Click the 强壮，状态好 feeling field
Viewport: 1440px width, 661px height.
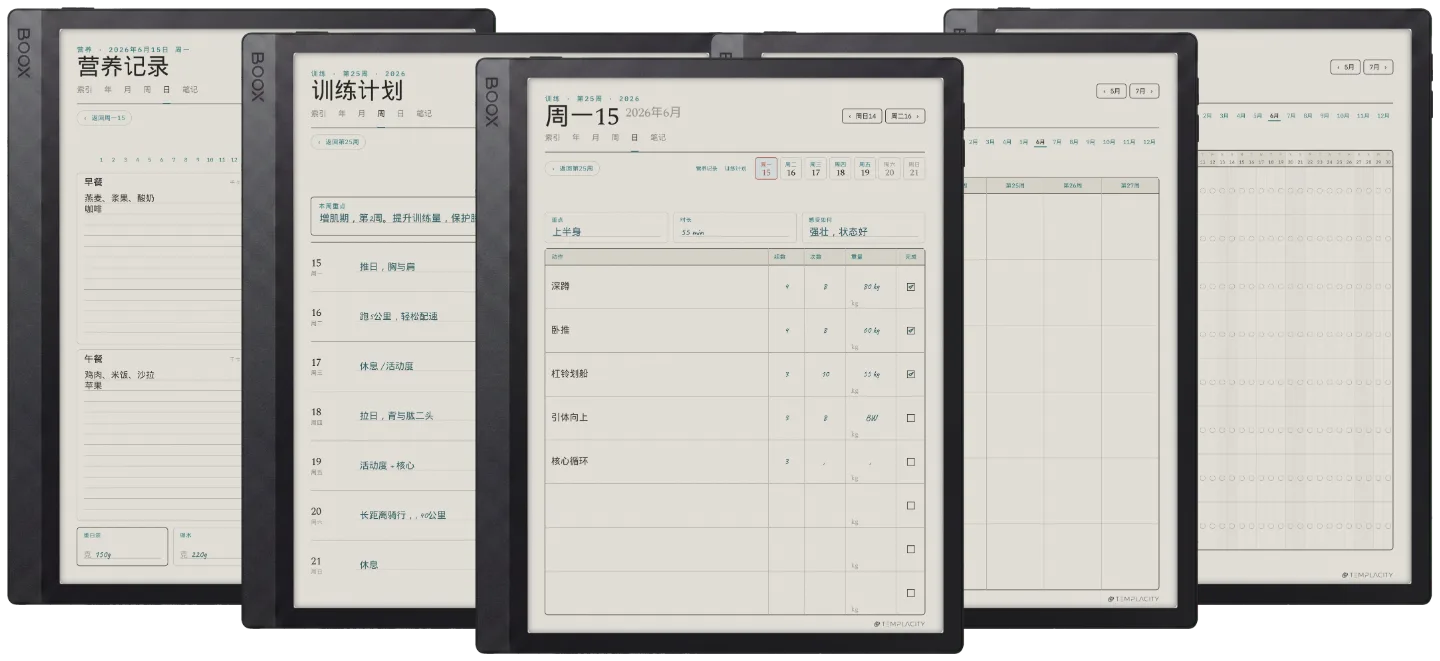tap(864, 227)
